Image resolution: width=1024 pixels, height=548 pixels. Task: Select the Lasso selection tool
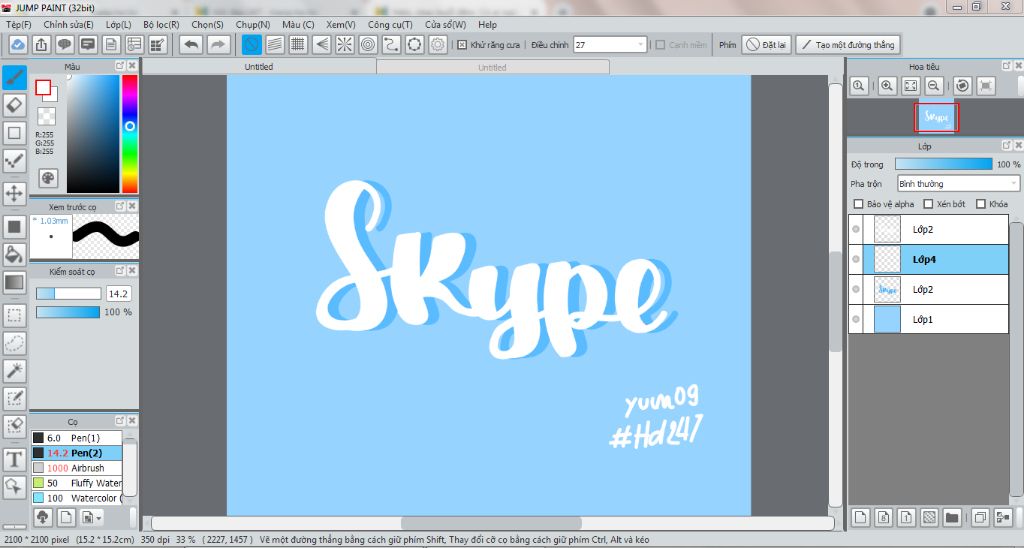click(14, 343)
